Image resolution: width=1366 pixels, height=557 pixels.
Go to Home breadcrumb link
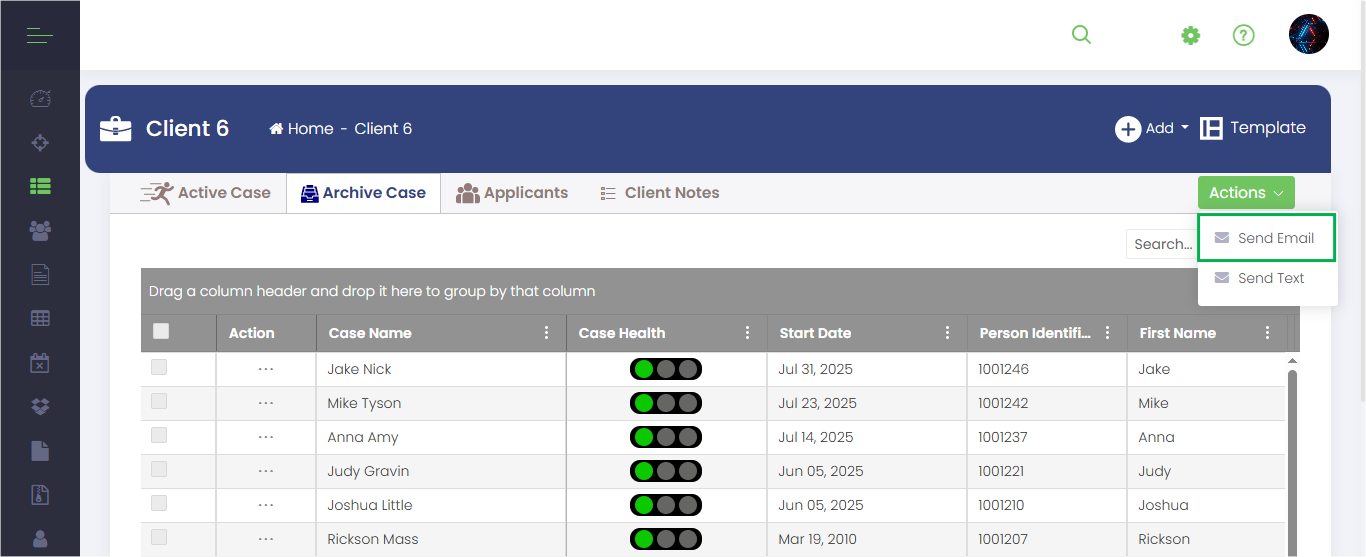coord(301,129)
